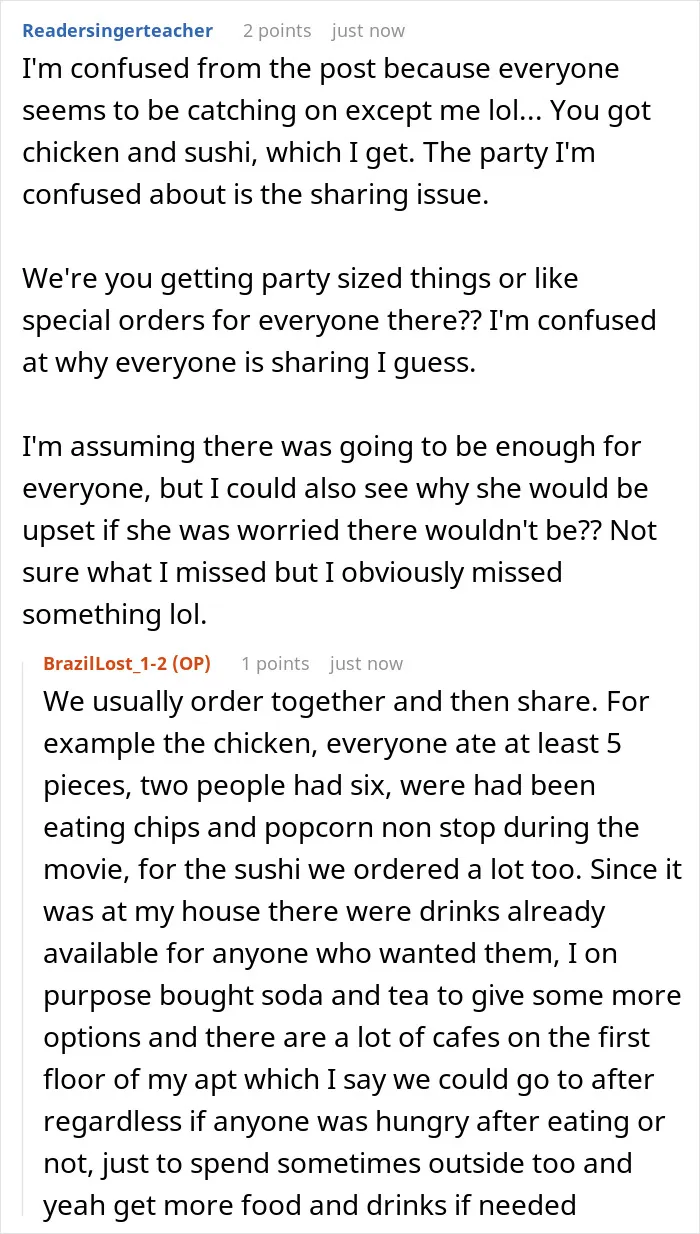Click the '1 points' score on the reply

pyautogui.click(x=275, y=664)
